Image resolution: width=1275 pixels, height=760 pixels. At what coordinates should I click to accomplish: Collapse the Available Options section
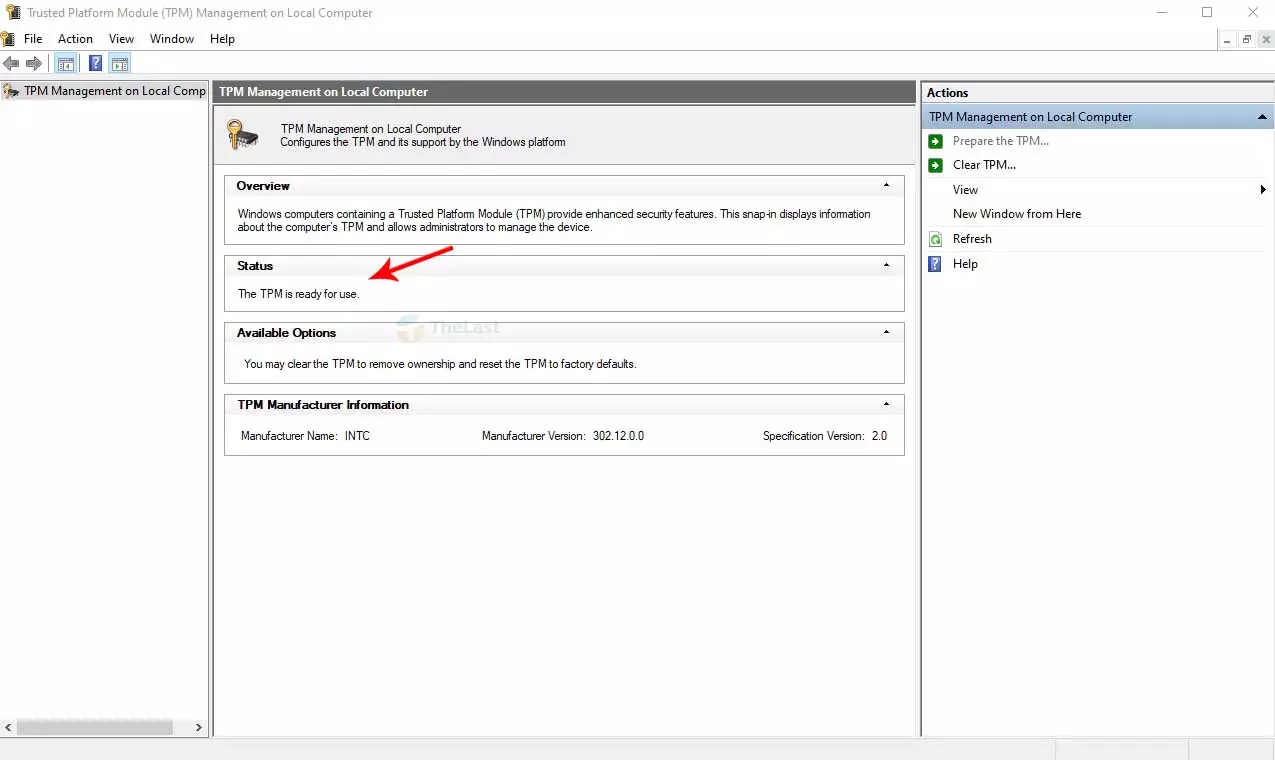886,332
